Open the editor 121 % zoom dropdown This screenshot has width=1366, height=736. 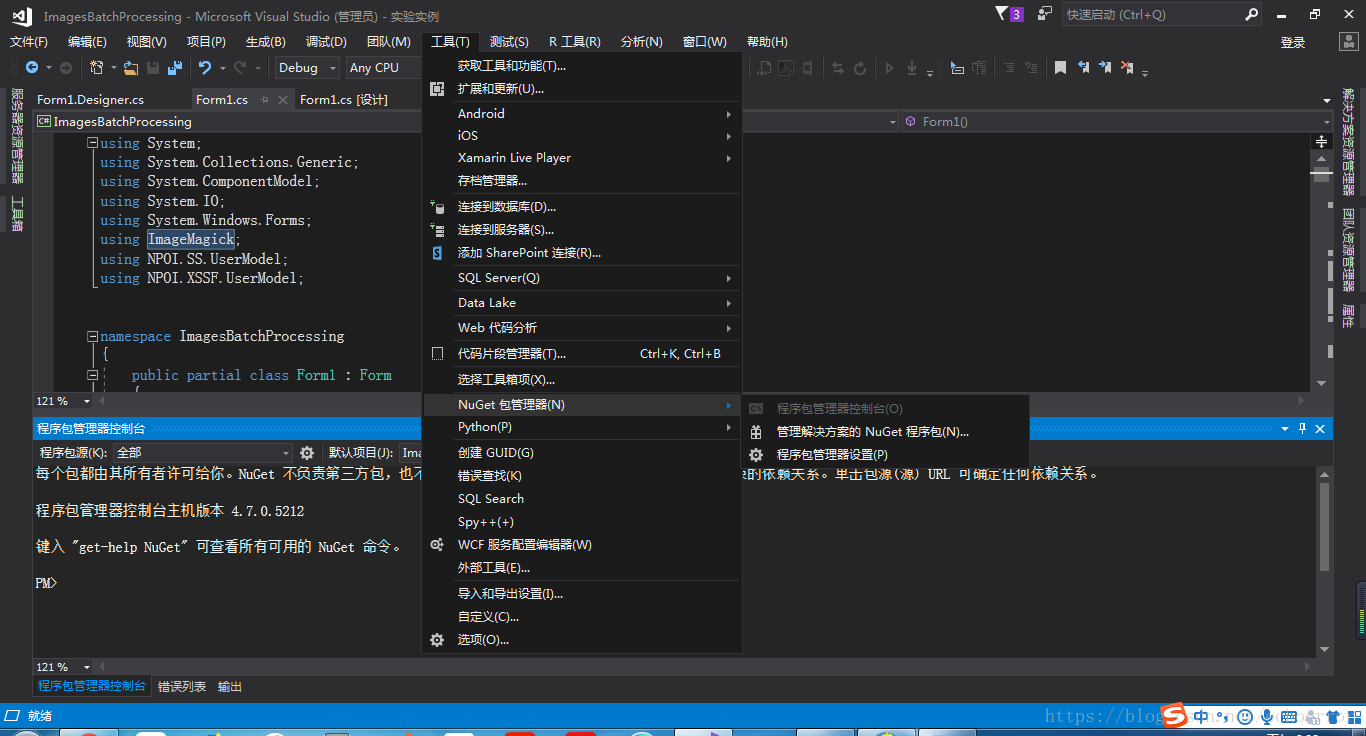coord(64,401)
